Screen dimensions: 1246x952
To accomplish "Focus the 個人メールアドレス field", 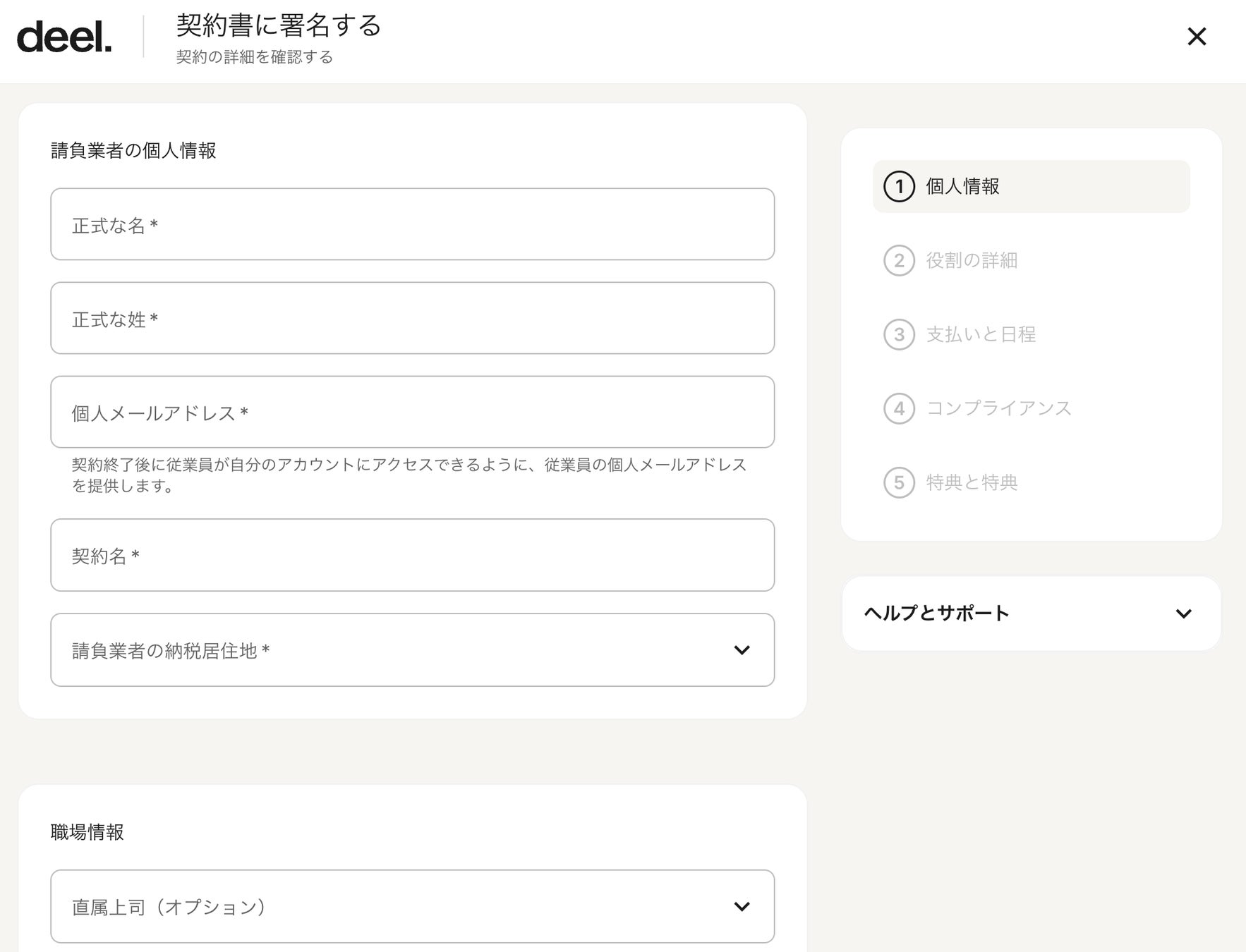I will click(412, 413).
